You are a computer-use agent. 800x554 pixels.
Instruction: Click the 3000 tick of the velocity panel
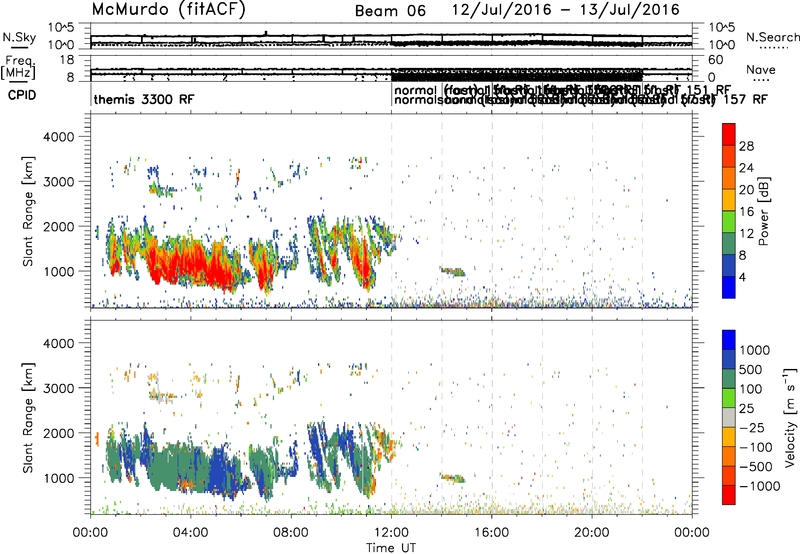point(59,388)
